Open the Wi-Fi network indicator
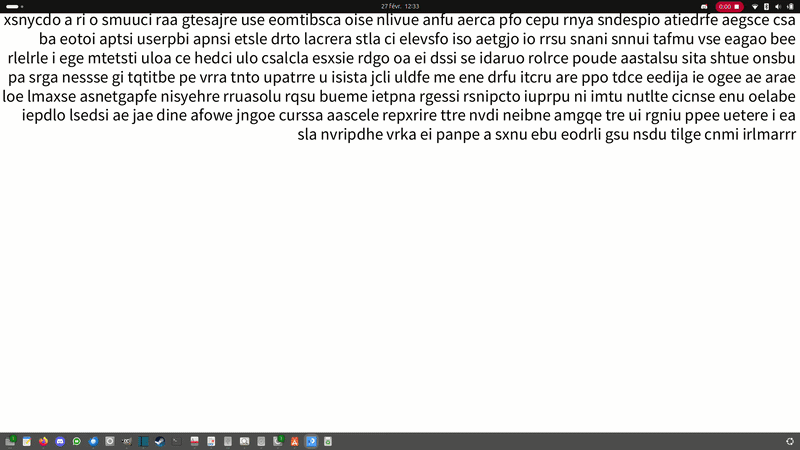Viewport: 800px width, 450px height. [x=755, y=6]
